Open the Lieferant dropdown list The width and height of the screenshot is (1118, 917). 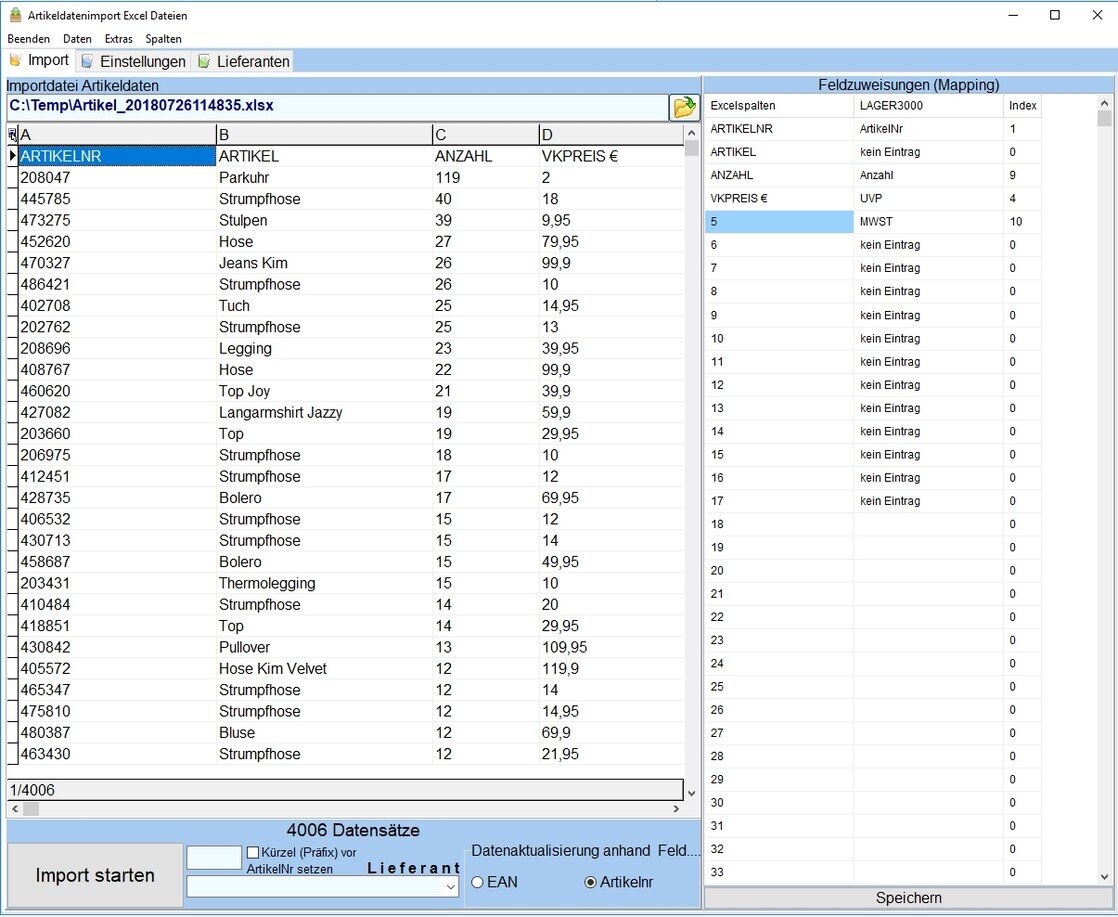[451, 887]
